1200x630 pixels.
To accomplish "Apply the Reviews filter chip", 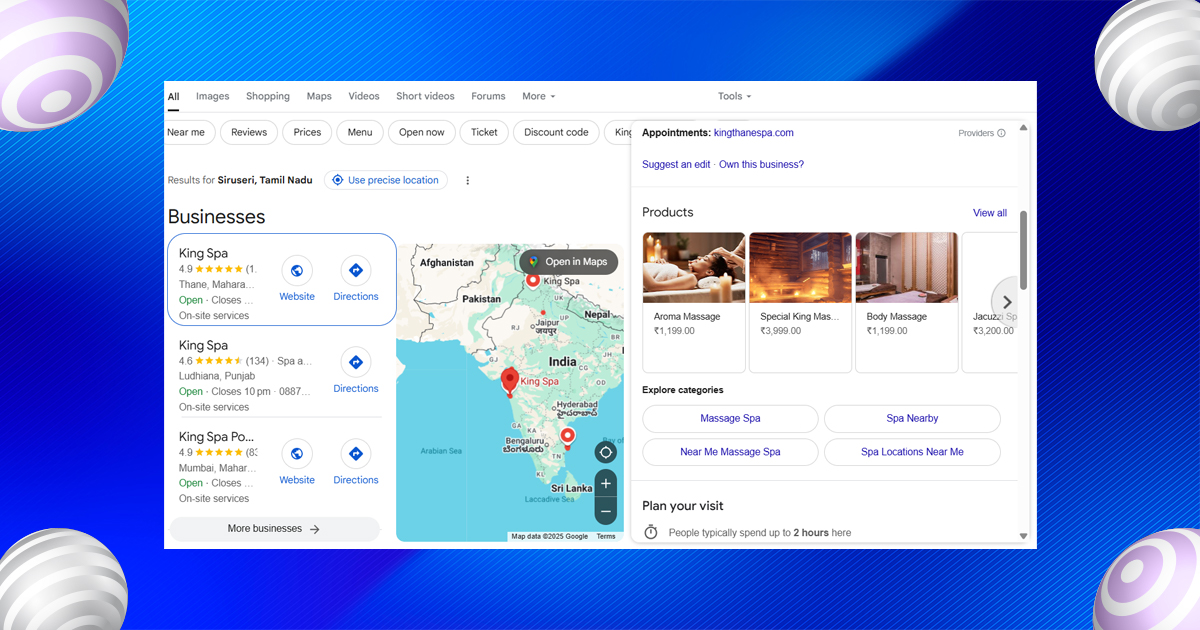I will 249,132.
